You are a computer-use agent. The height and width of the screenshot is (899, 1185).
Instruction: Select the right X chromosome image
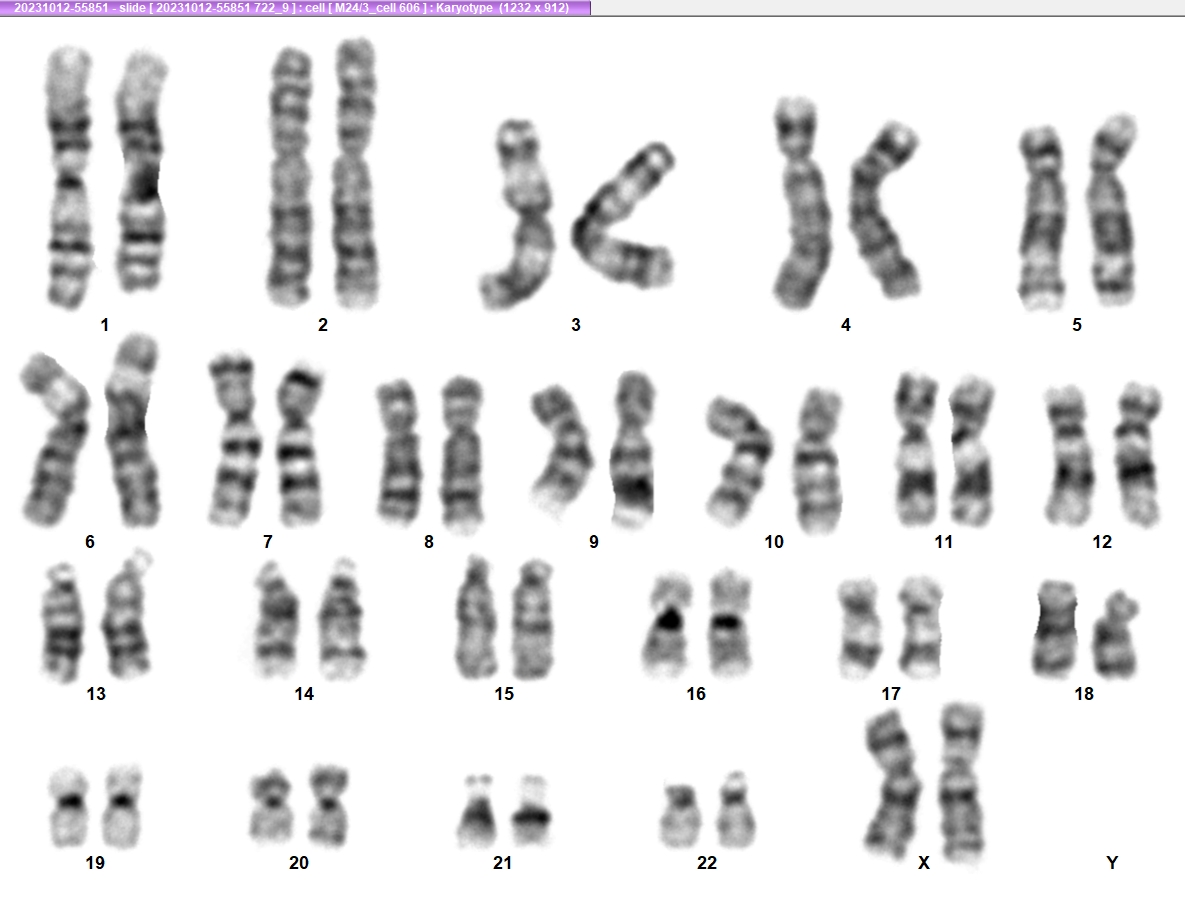[962, 784]
